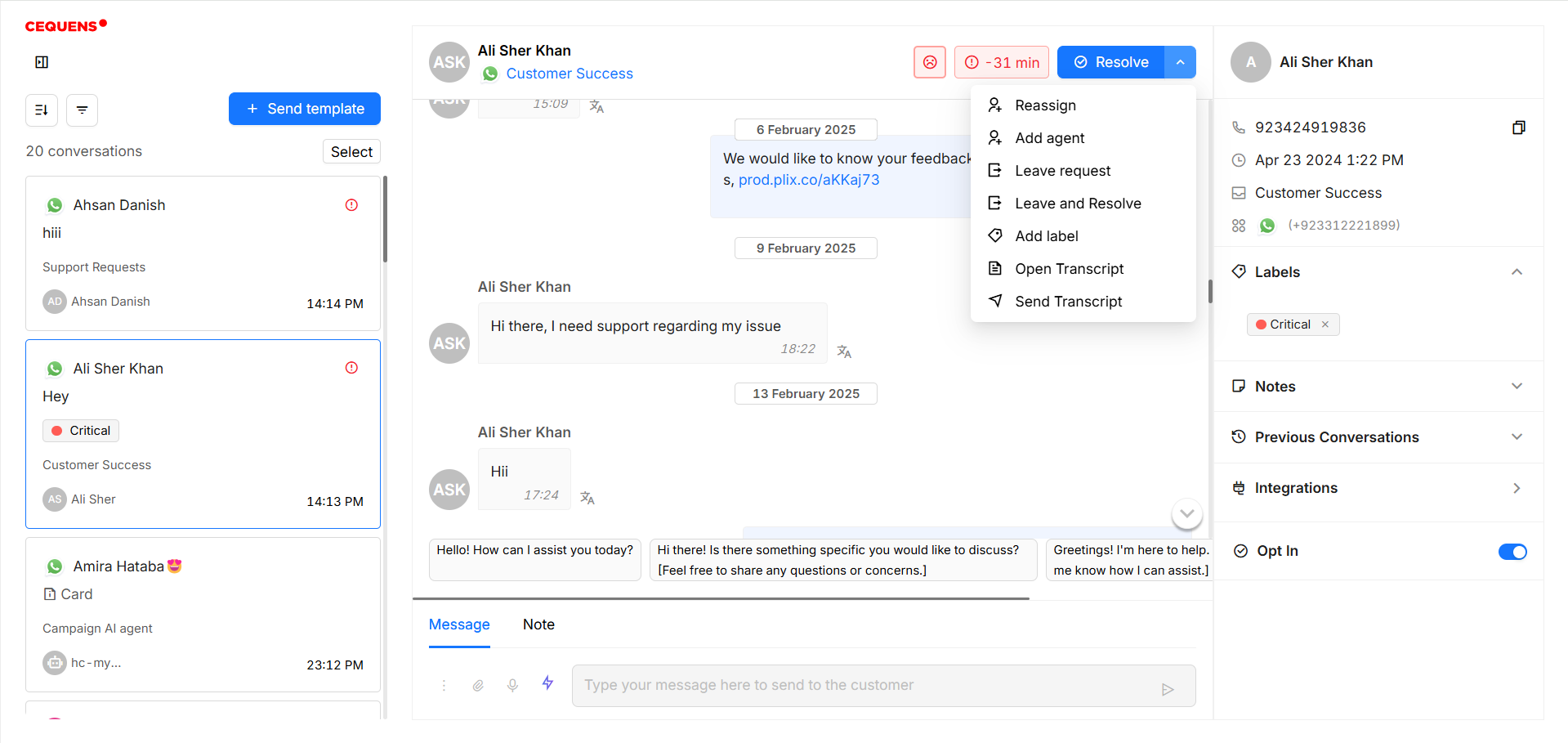The width and height of the screenshot is (1568, 743).
Task: Click the phone icon beside contact number
Action: click(x=1239, y=128)
